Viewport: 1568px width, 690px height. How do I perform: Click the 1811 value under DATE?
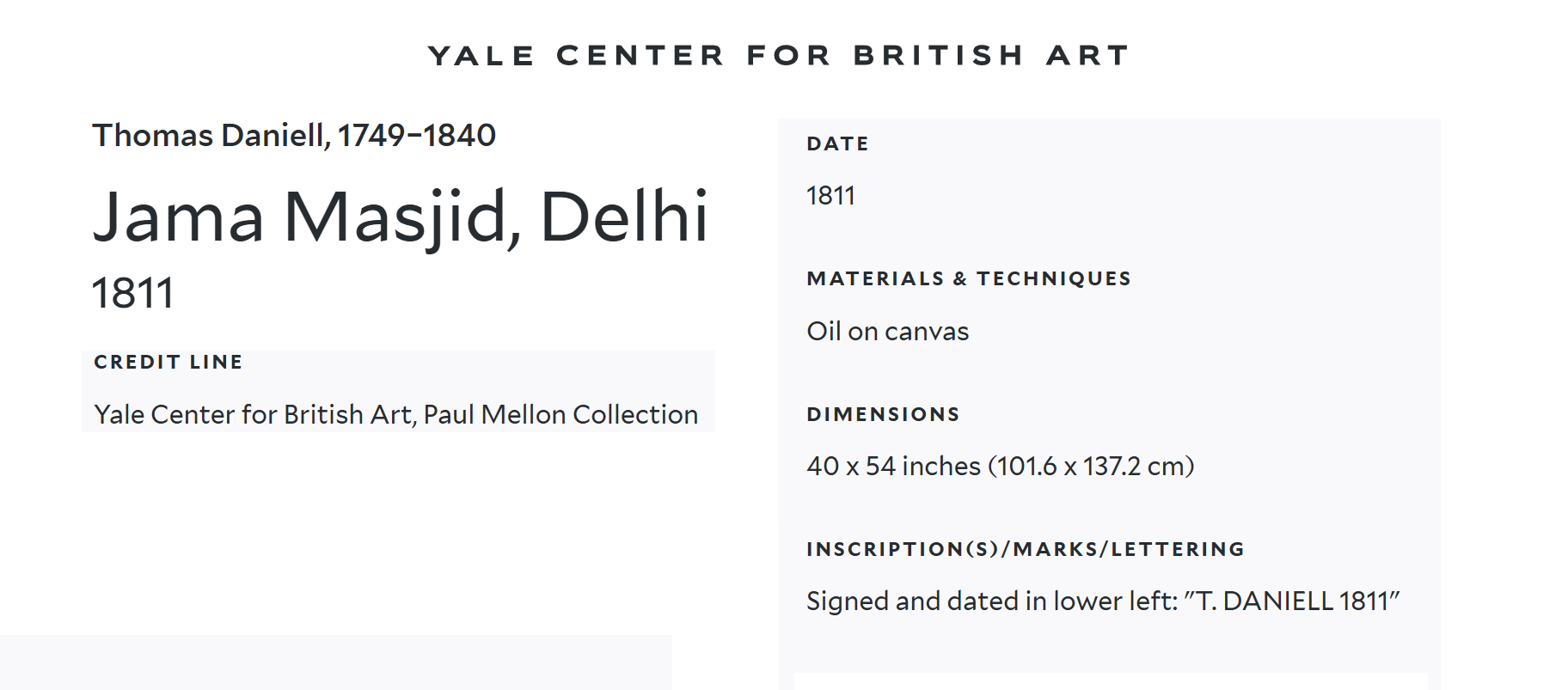pyautogui.click(x=830, y=196)
